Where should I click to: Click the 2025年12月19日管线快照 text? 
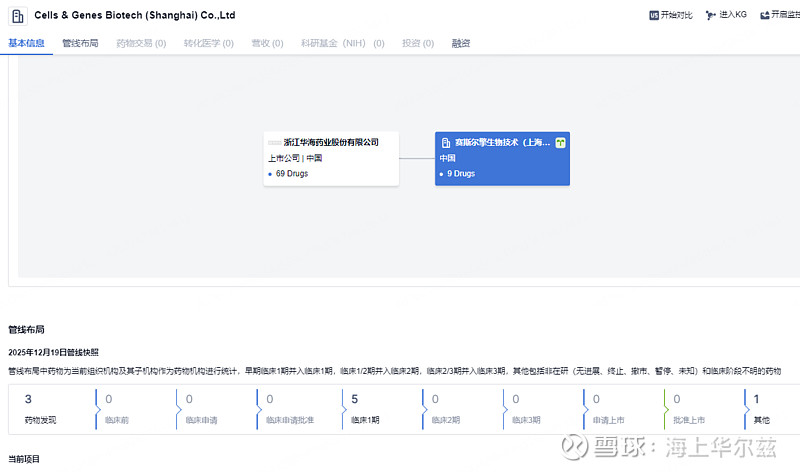pyautogui.click(x=53, y=352)
